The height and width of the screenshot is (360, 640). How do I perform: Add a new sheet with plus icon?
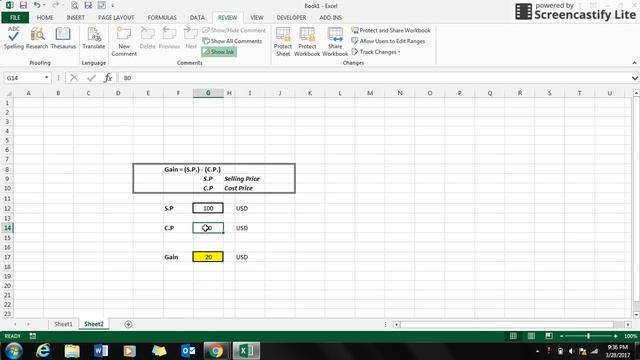coord(128,324)
